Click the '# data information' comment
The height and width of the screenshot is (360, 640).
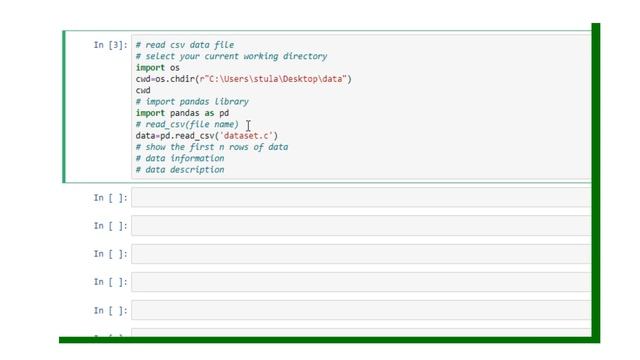point(180,158)
